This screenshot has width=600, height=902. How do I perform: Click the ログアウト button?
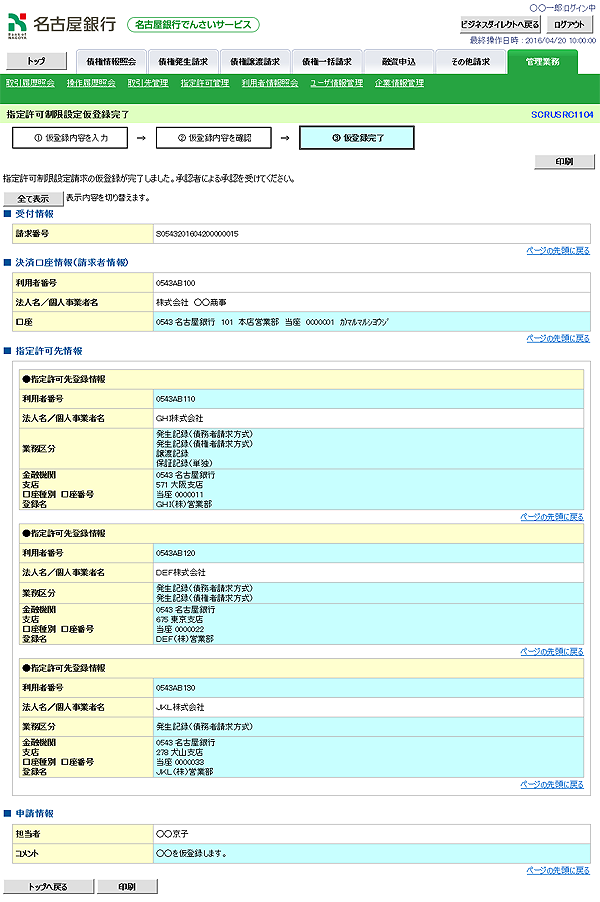coord(570,25)
